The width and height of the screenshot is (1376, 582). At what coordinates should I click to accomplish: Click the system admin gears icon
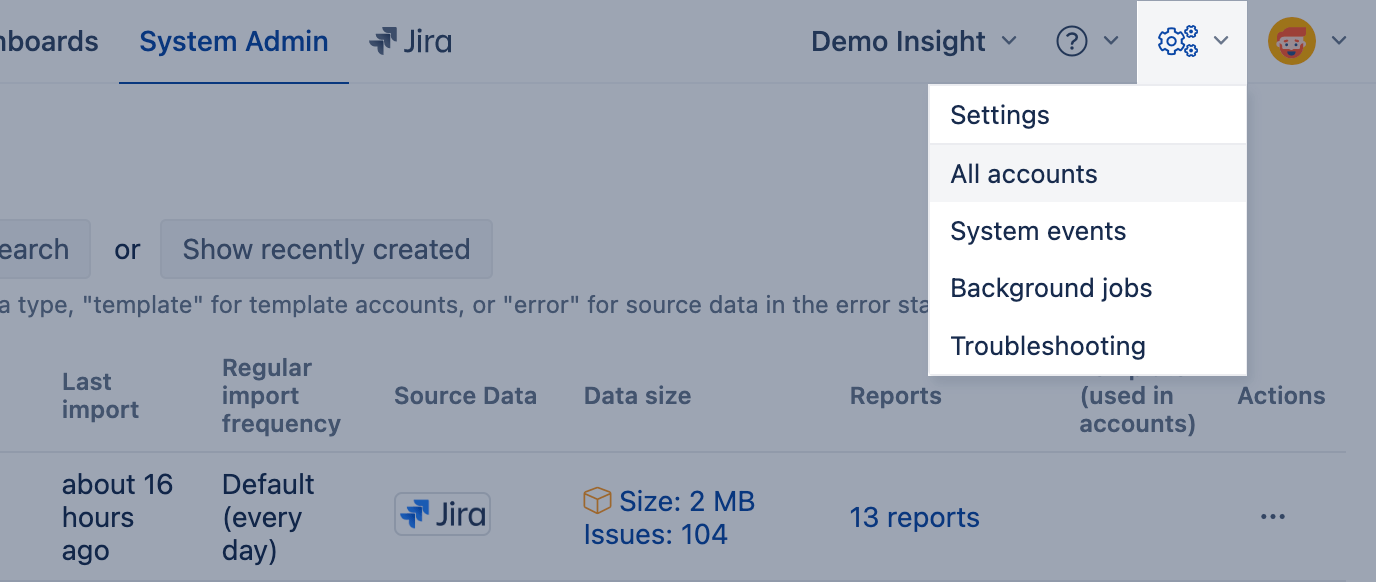pos(1177,42)
